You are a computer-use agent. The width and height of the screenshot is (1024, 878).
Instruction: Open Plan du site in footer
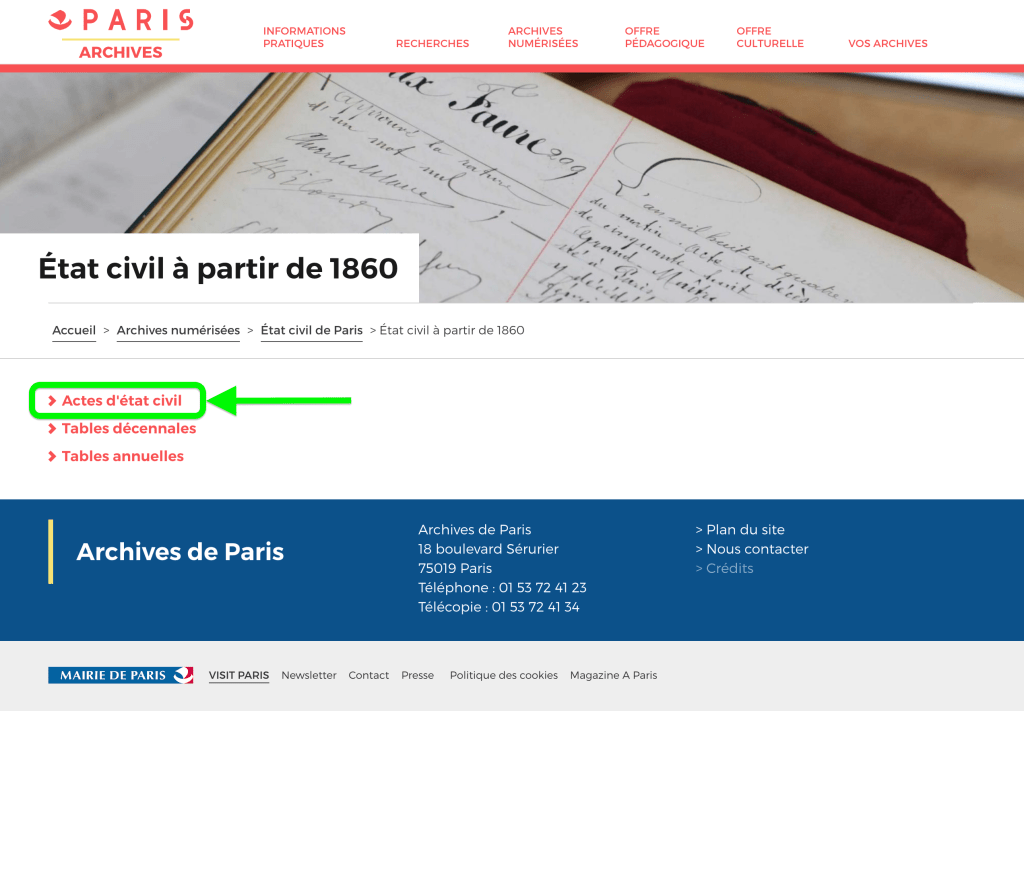click(x=745, y=530)
